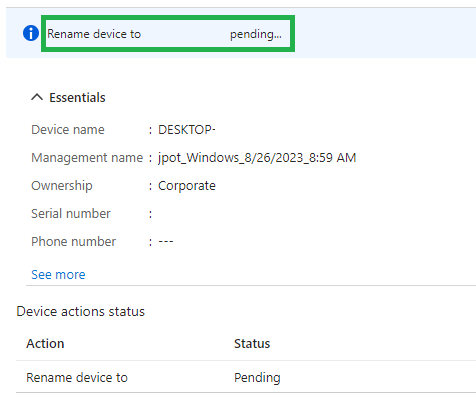Viewport: 476px width, 405px height.
Task: Open the See more link
Action: coord(58,275)
